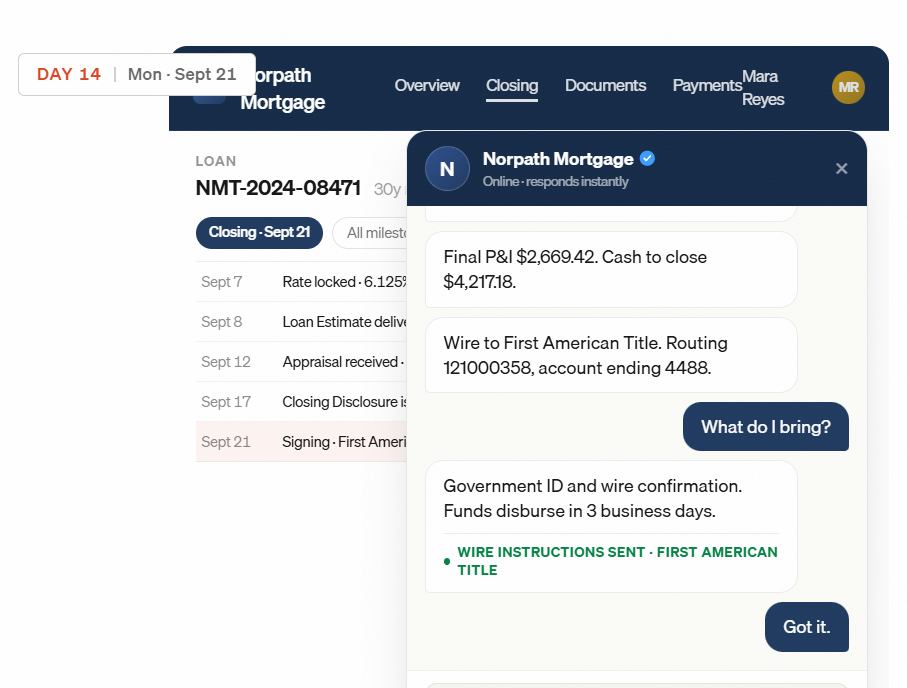Click the Online · responds instantly status
Viewport: 907px width, 688px height.
[x=555, y=182]
